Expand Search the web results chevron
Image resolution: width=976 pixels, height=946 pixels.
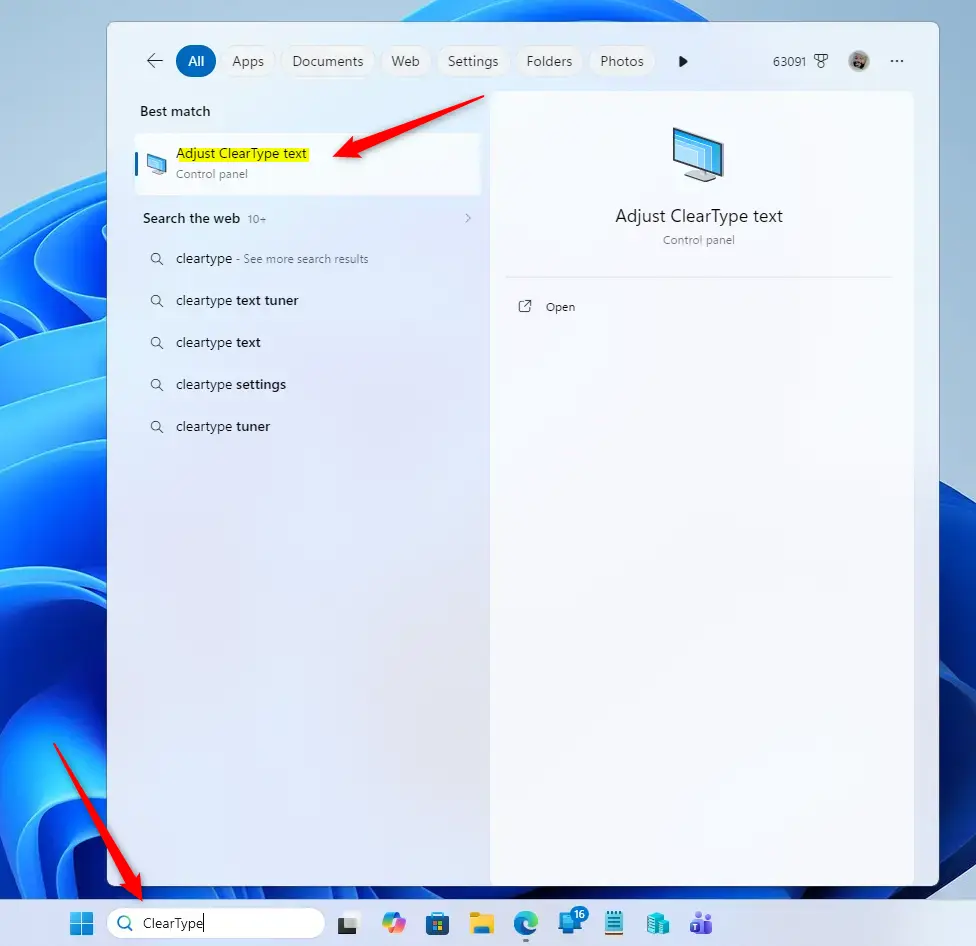(x=468, y=218)
